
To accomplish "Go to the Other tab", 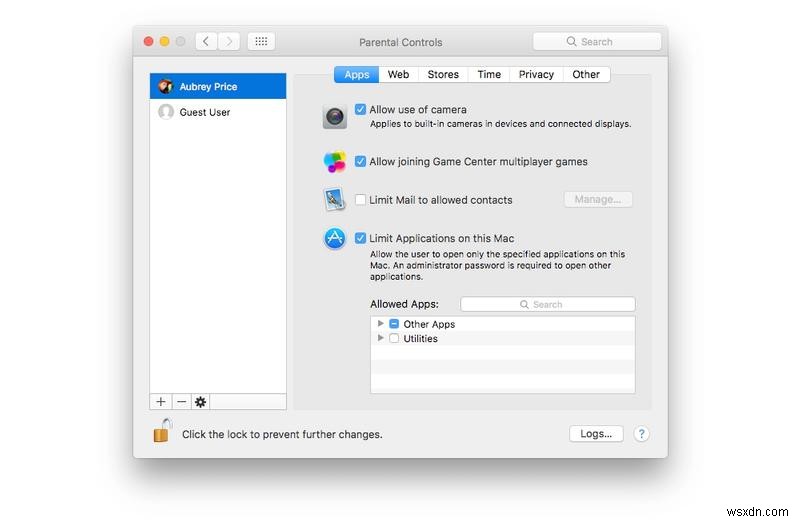I will click(586, 74).
